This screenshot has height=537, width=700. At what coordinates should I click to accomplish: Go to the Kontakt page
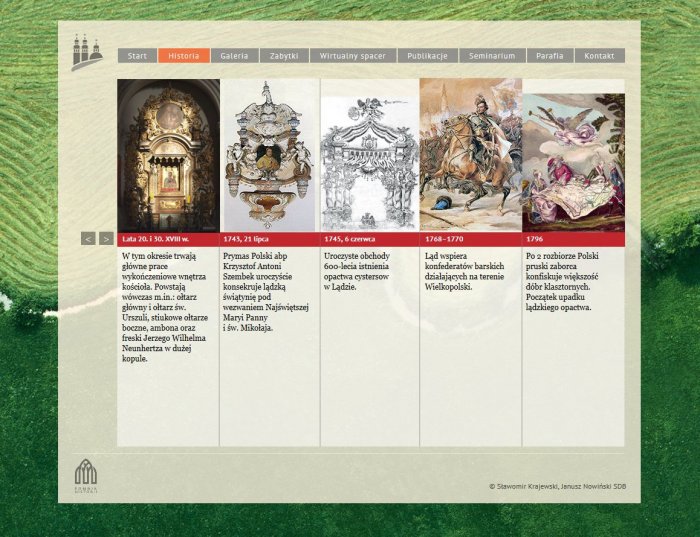[599, 56]
